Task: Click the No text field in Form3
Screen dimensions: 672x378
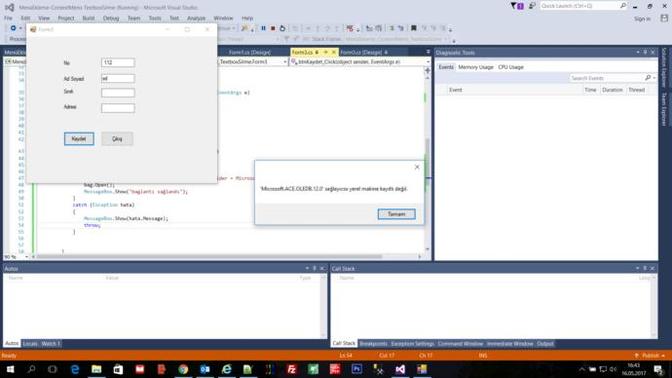Action: coord(118,63)
